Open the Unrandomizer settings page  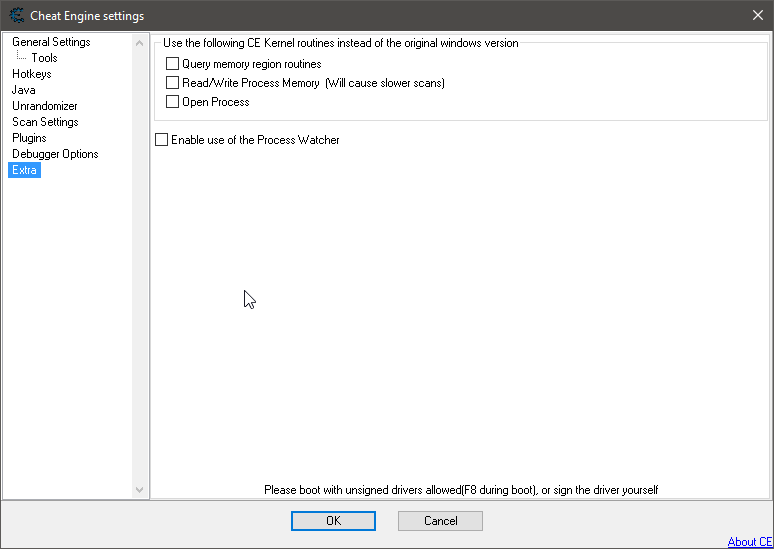pos(44,106)
